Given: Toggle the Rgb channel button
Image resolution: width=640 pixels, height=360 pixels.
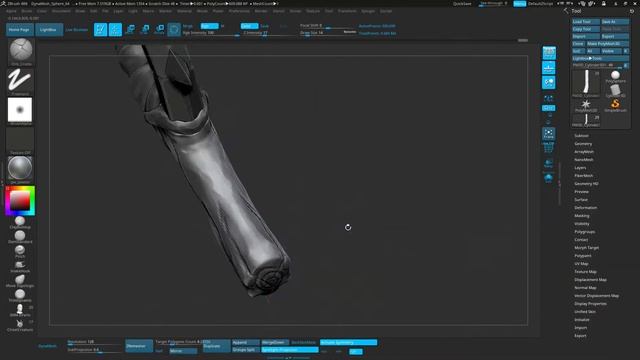Looking at the screenshot, I should pos(209,26).
